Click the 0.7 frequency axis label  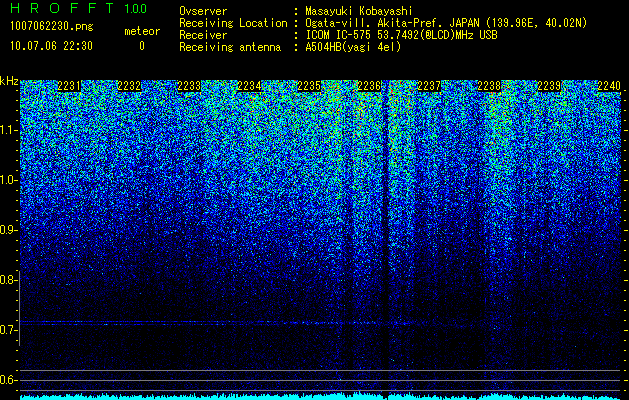tap(7, 329)
